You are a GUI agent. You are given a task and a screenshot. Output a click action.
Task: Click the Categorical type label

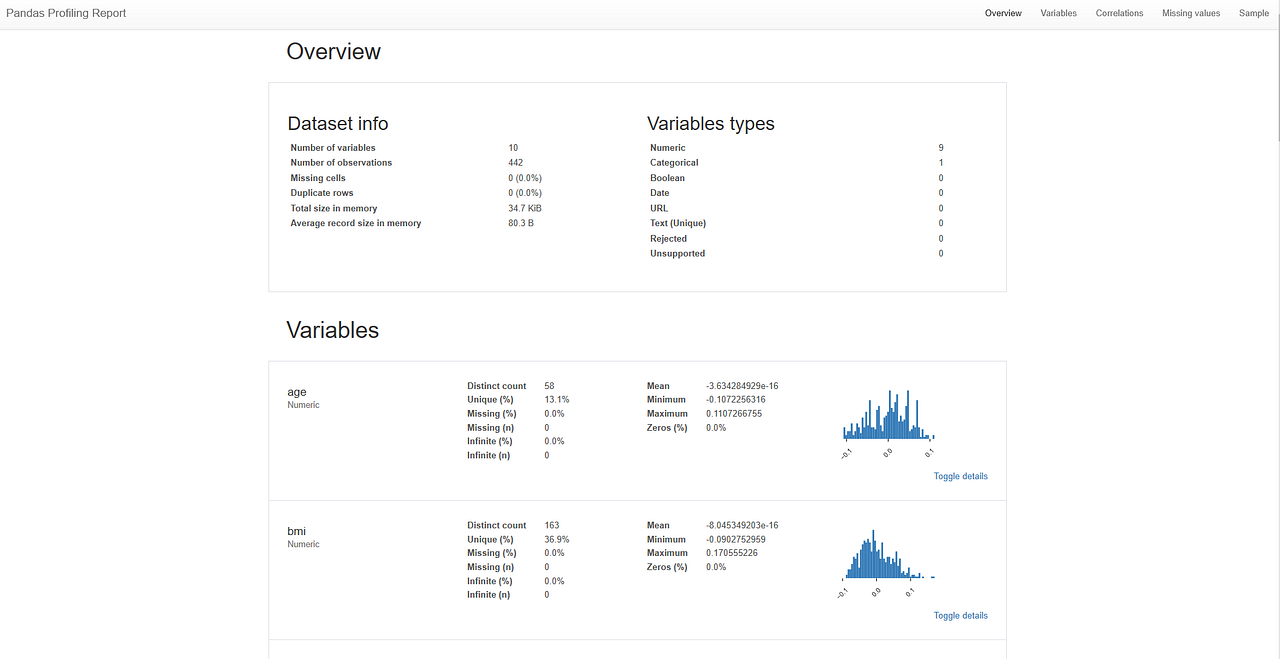[674, 162]
